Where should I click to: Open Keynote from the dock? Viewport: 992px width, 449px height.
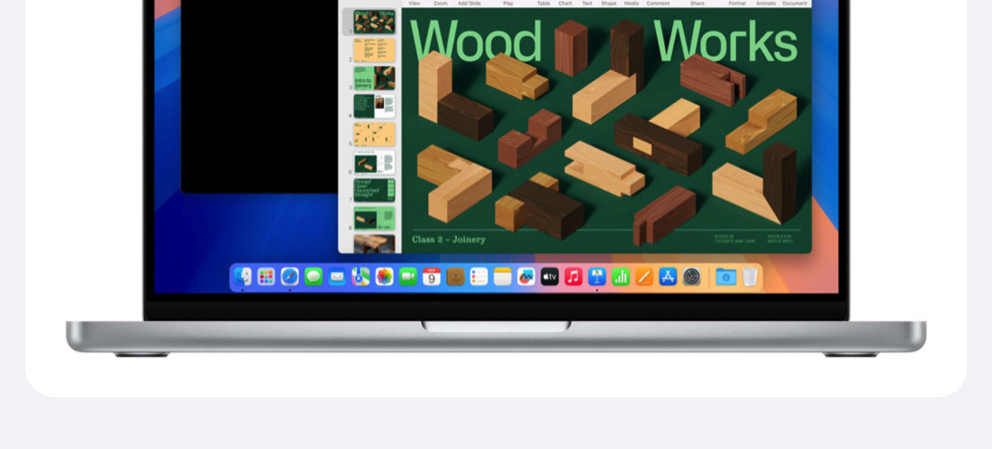597,277
